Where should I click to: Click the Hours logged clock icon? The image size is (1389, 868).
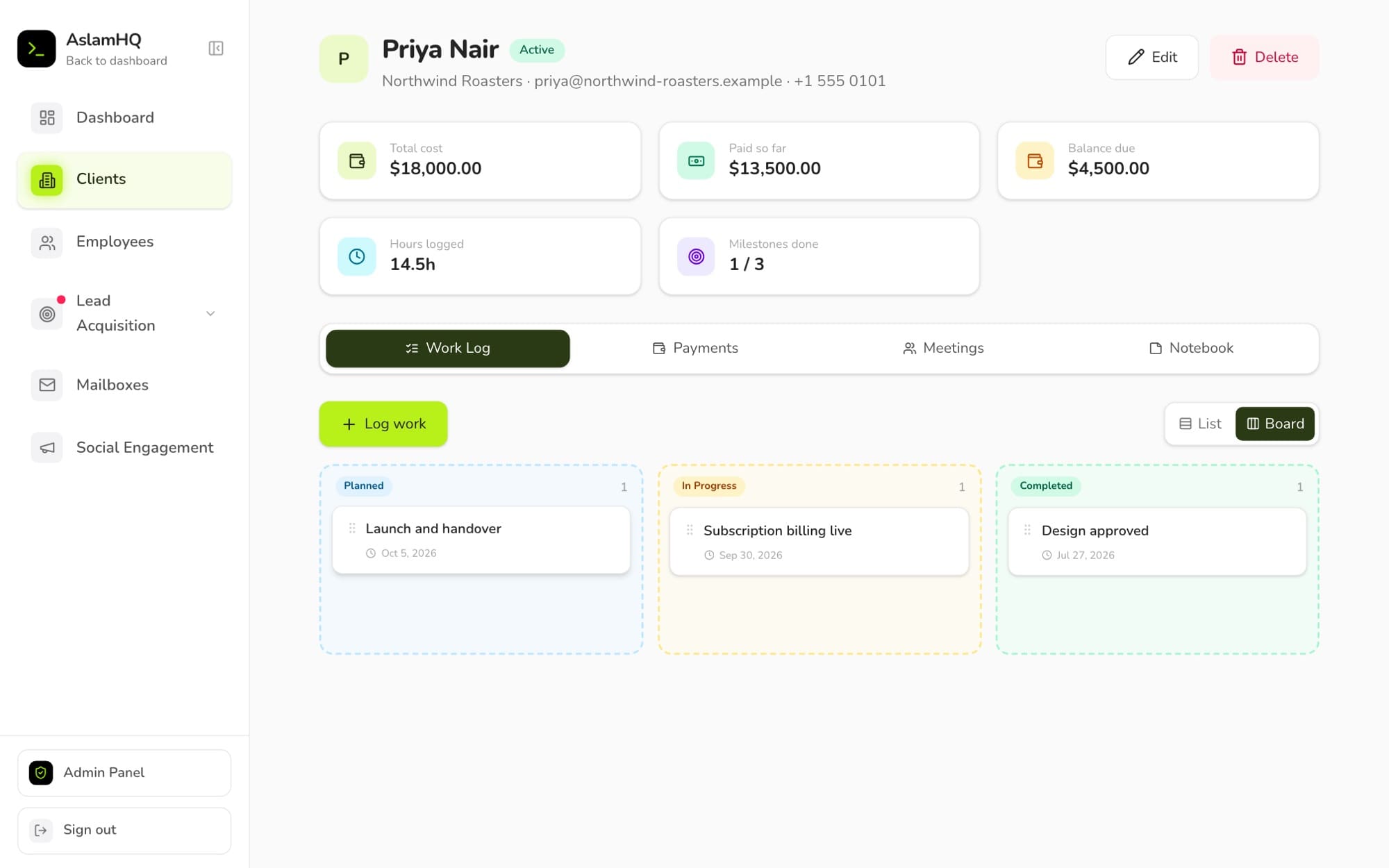click(x=357, y=256)
